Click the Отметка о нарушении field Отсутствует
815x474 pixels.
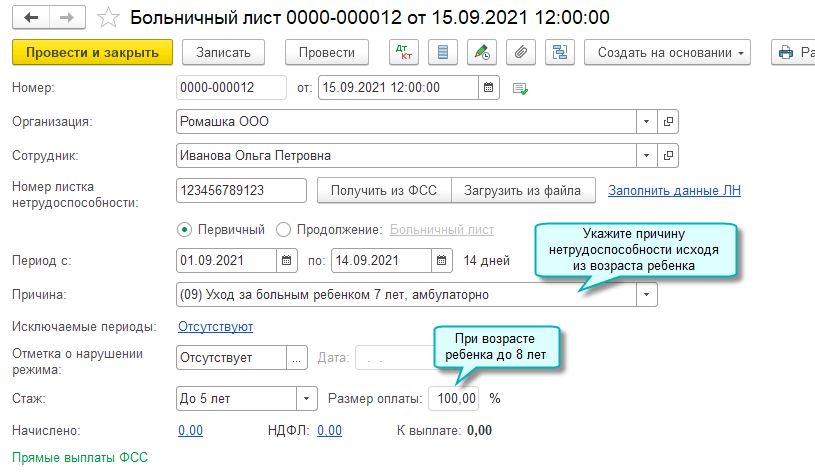click(232, 358)
